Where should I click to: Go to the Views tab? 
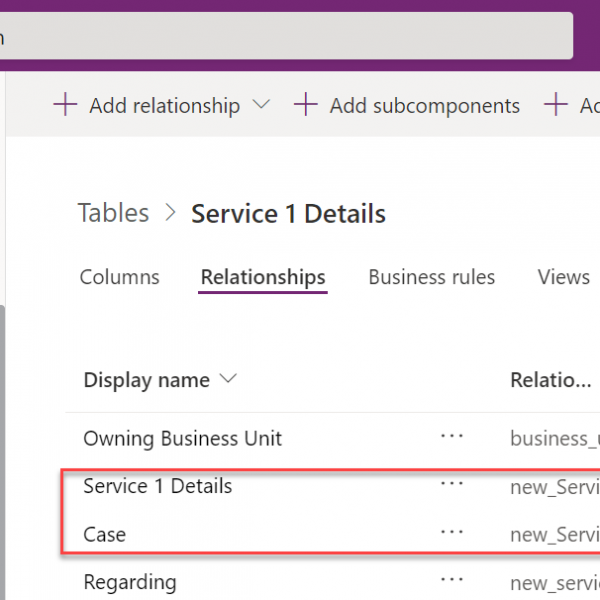pyautogui.click(x=563, y=277)
